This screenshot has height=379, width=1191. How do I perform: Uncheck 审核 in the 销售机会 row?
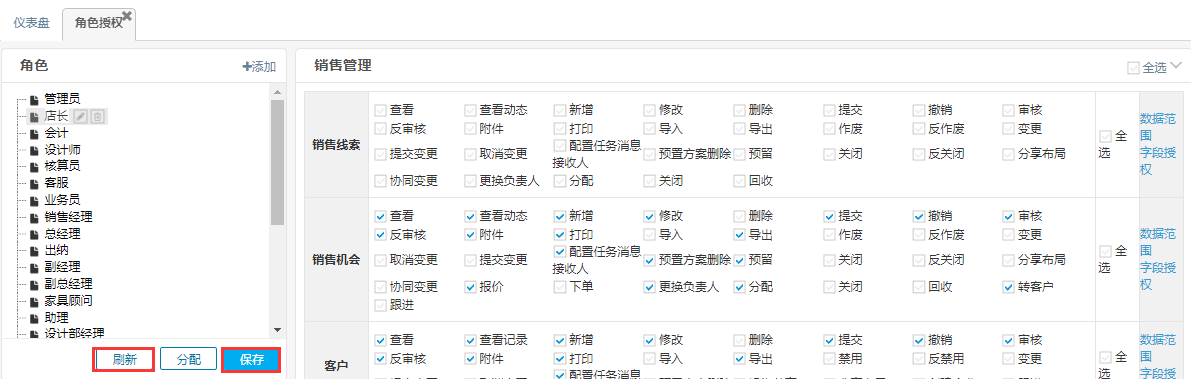click(x=1008, y=216)
